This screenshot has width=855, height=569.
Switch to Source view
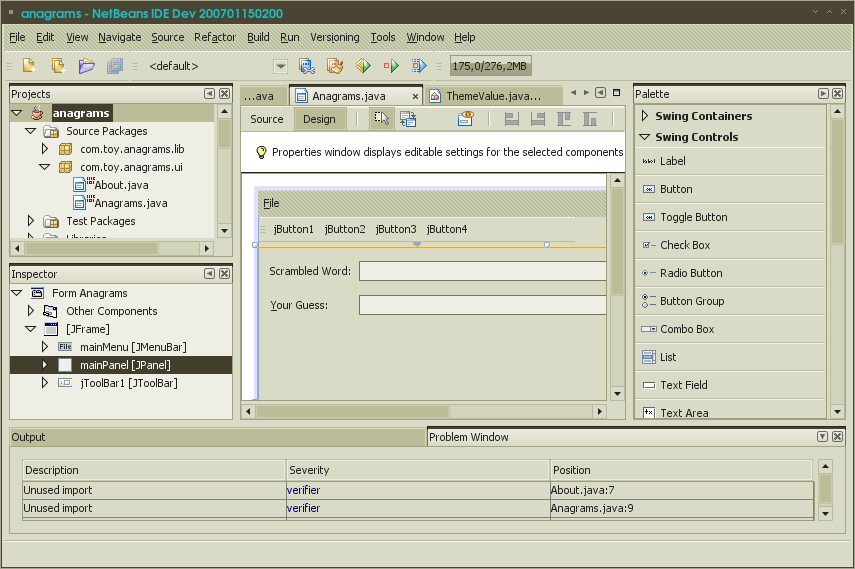[267, 119]
